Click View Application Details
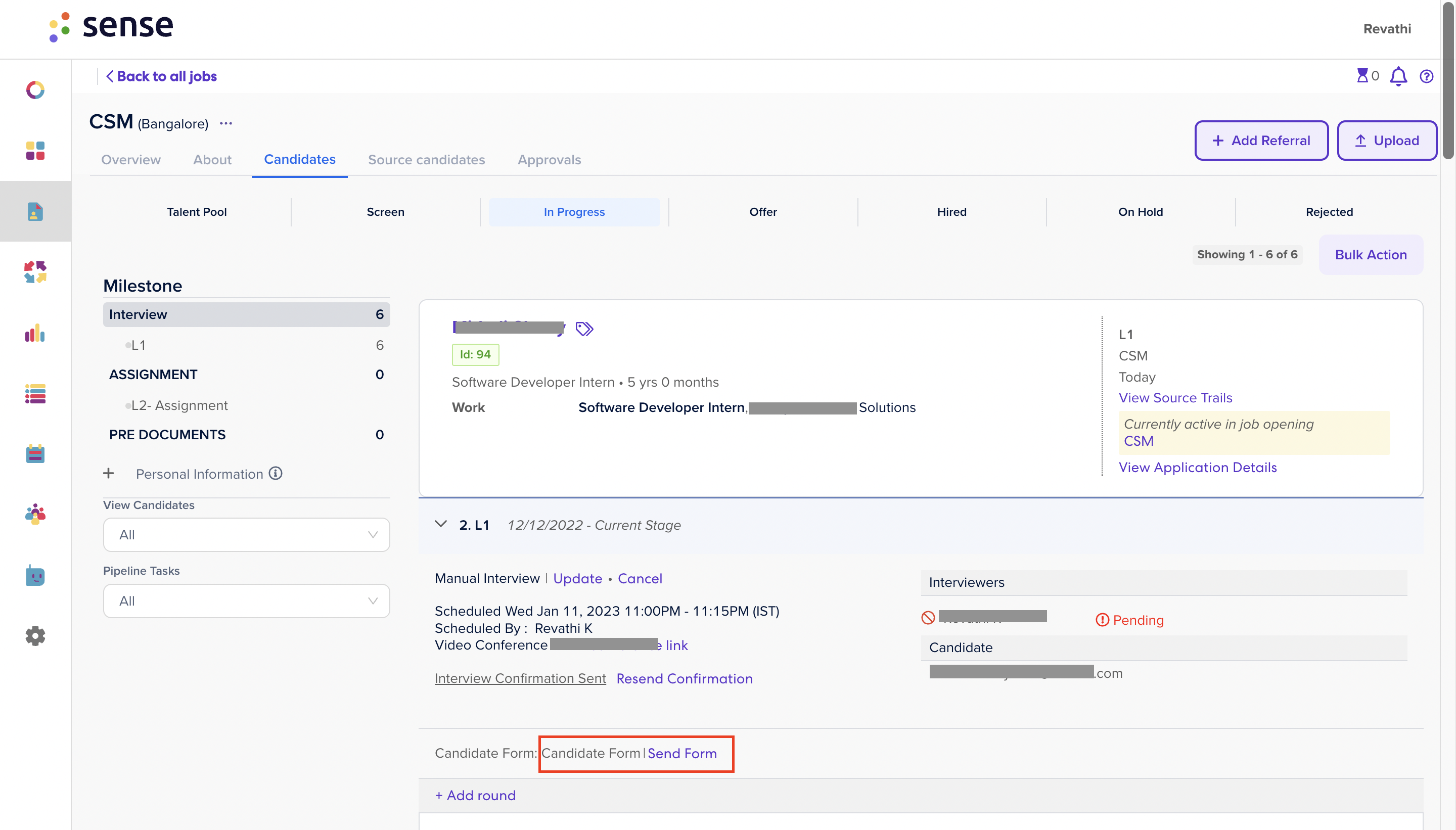 tap(1197, 468)
